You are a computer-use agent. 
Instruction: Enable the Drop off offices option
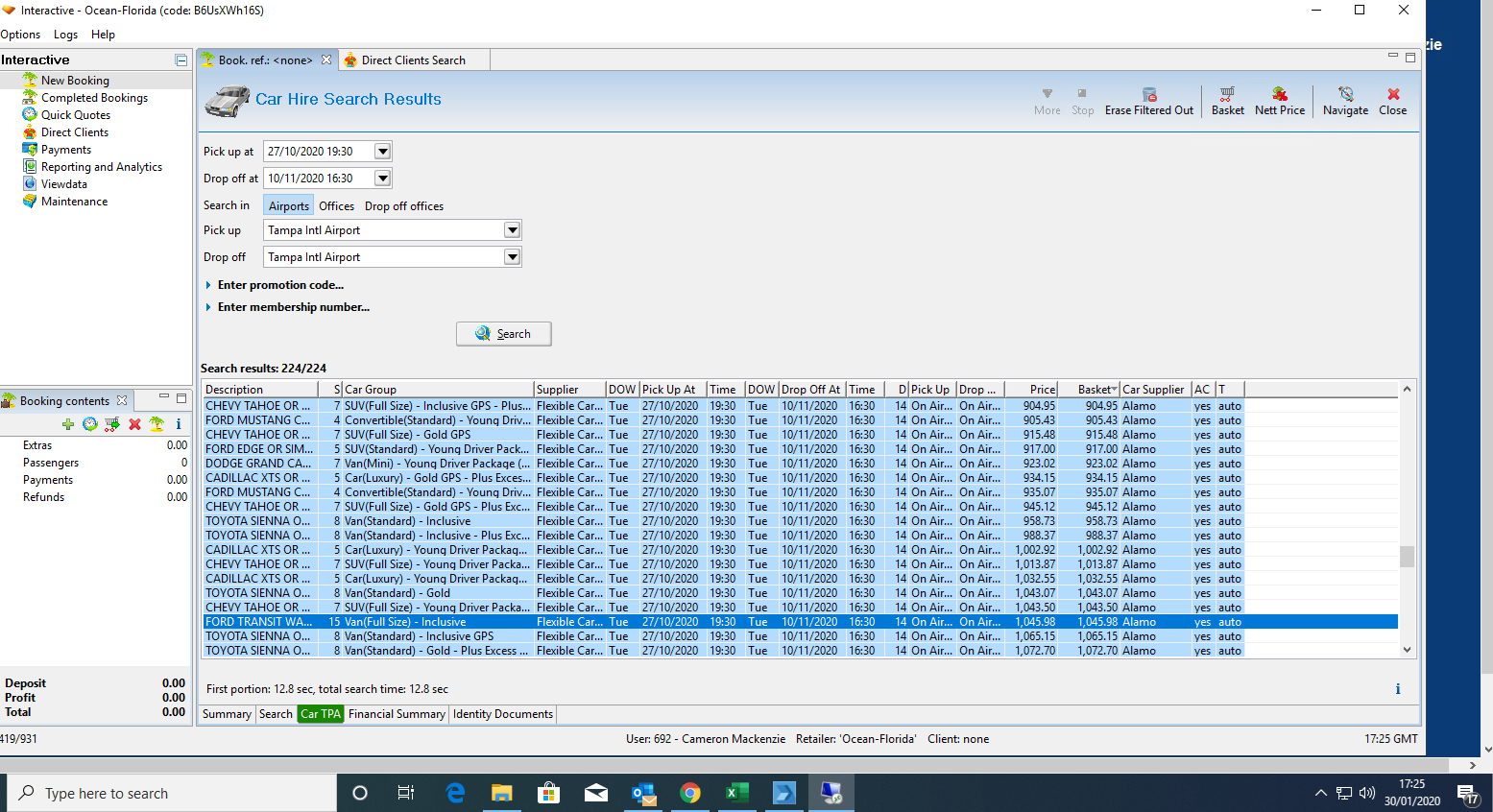403,206
